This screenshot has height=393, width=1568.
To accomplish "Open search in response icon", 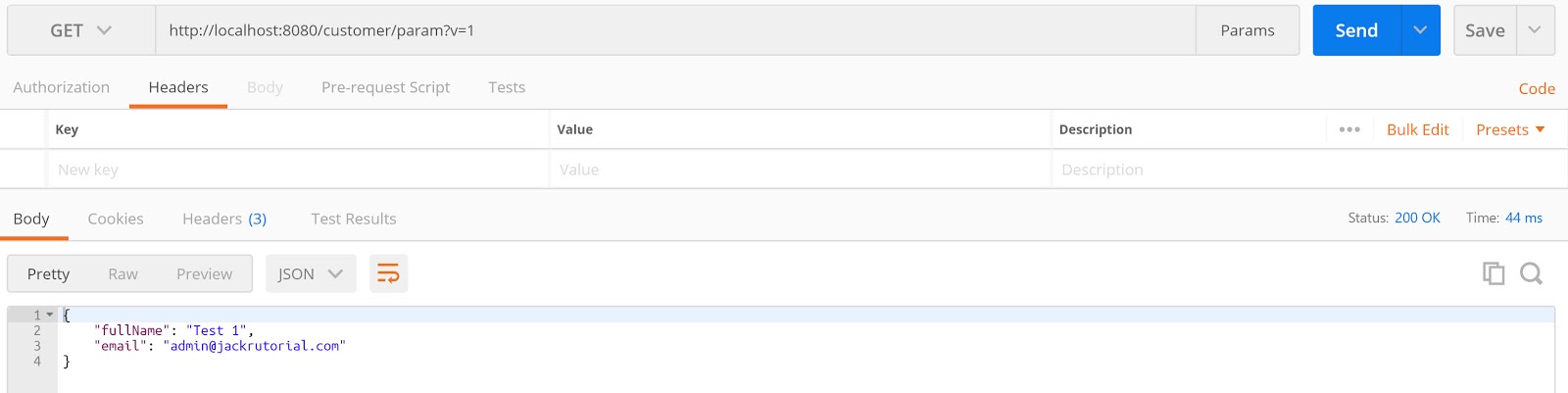I will coord(1531,273).
